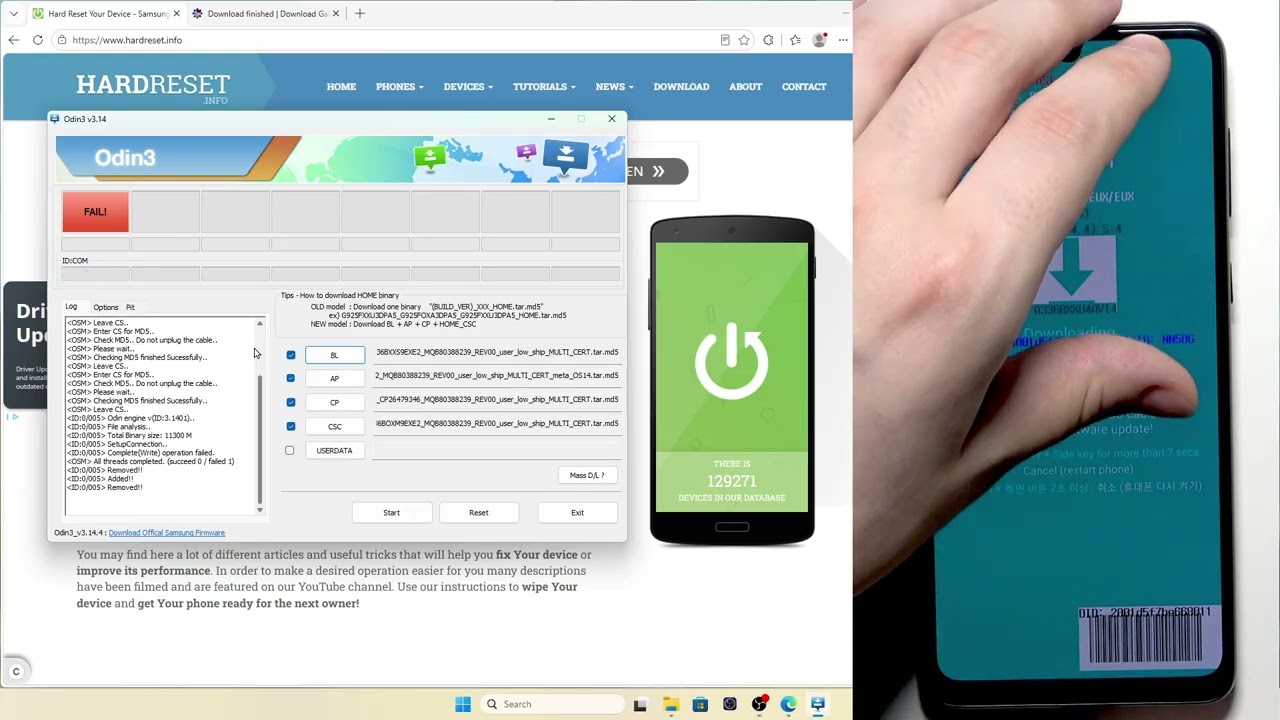Open the CONTACT page in site navigation
The width and height of the screenshot is (1280, 720).
tap(804, 87)
